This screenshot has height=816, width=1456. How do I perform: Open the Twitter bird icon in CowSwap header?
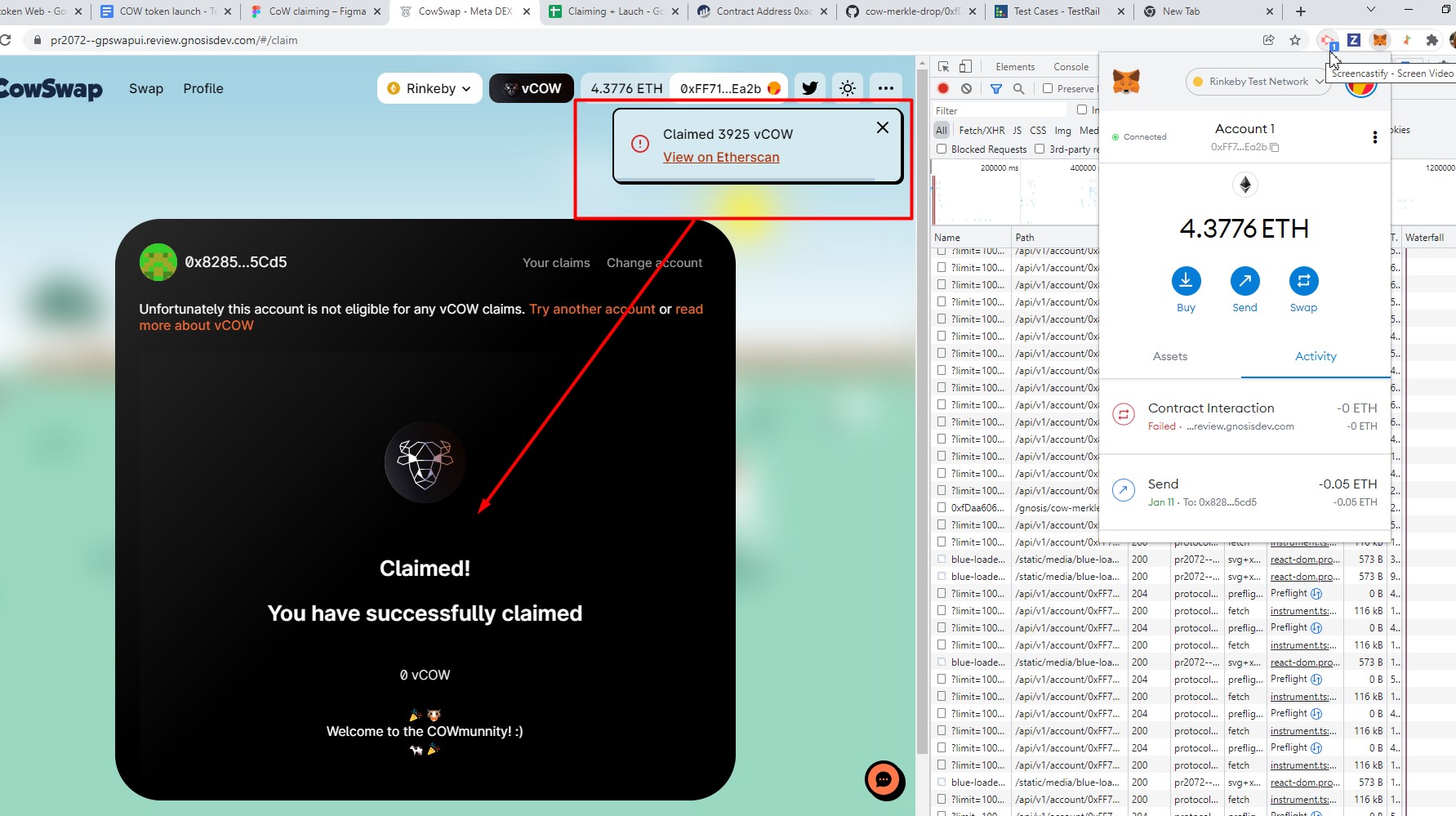click(810, 88)
